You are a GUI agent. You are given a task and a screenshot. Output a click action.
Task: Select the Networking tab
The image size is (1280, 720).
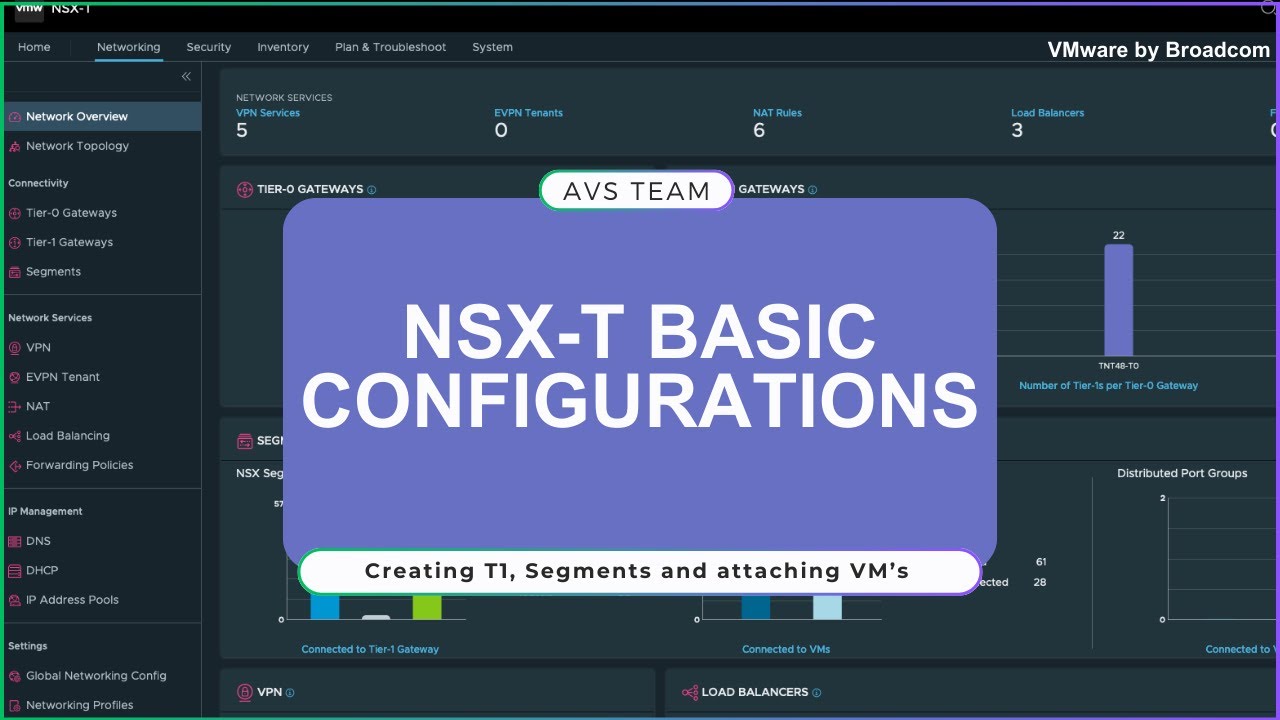click(x=128, y=47)
